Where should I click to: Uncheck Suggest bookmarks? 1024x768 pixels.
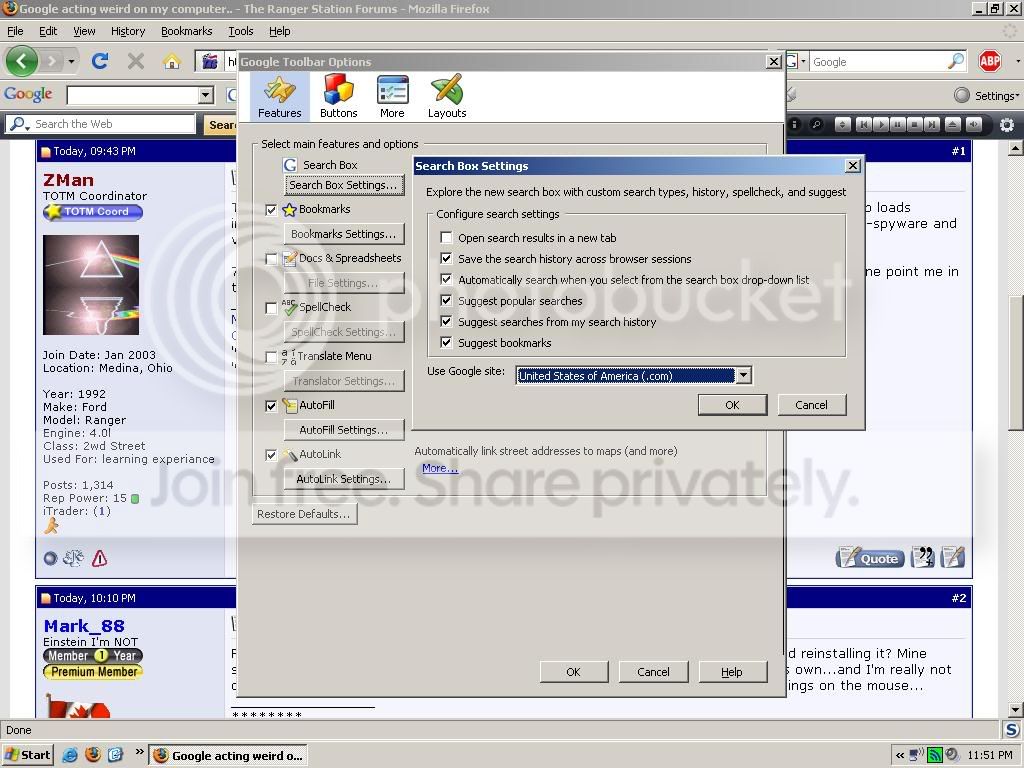point(446,342)
